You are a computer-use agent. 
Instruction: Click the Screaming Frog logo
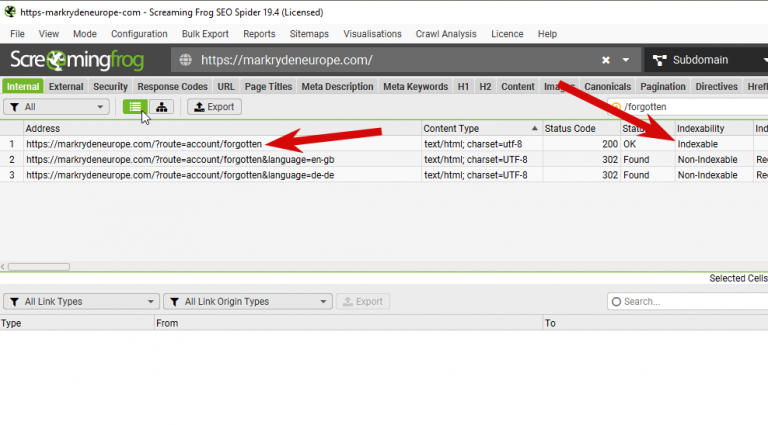click(x=77, y=60)
